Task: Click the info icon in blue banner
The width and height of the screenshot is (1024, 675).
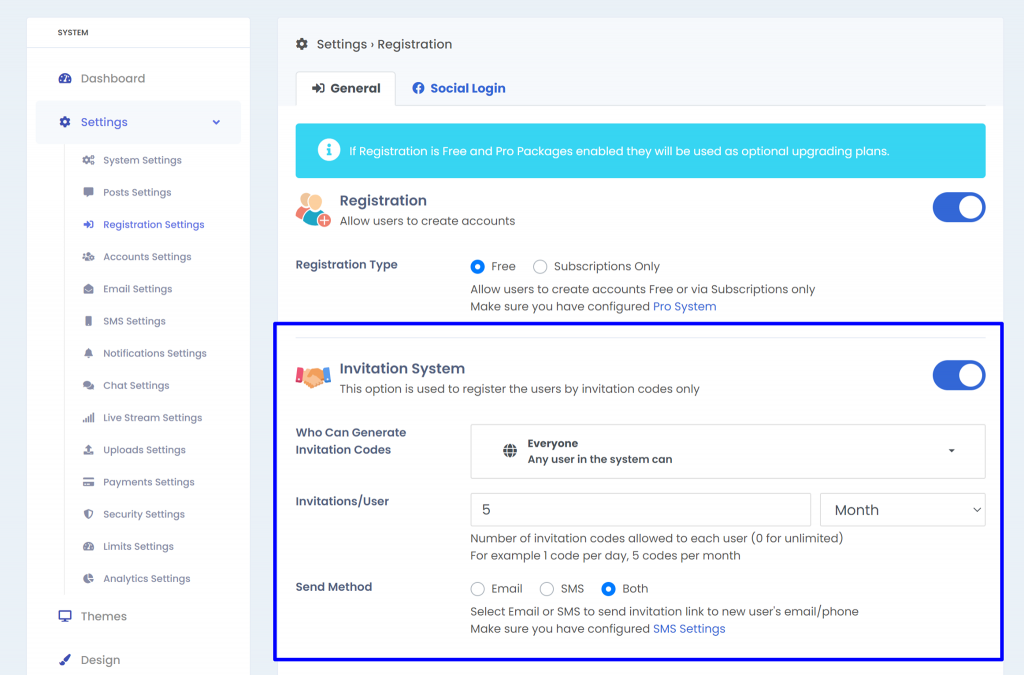Action: pyautogui.click(x=328, y=150)
